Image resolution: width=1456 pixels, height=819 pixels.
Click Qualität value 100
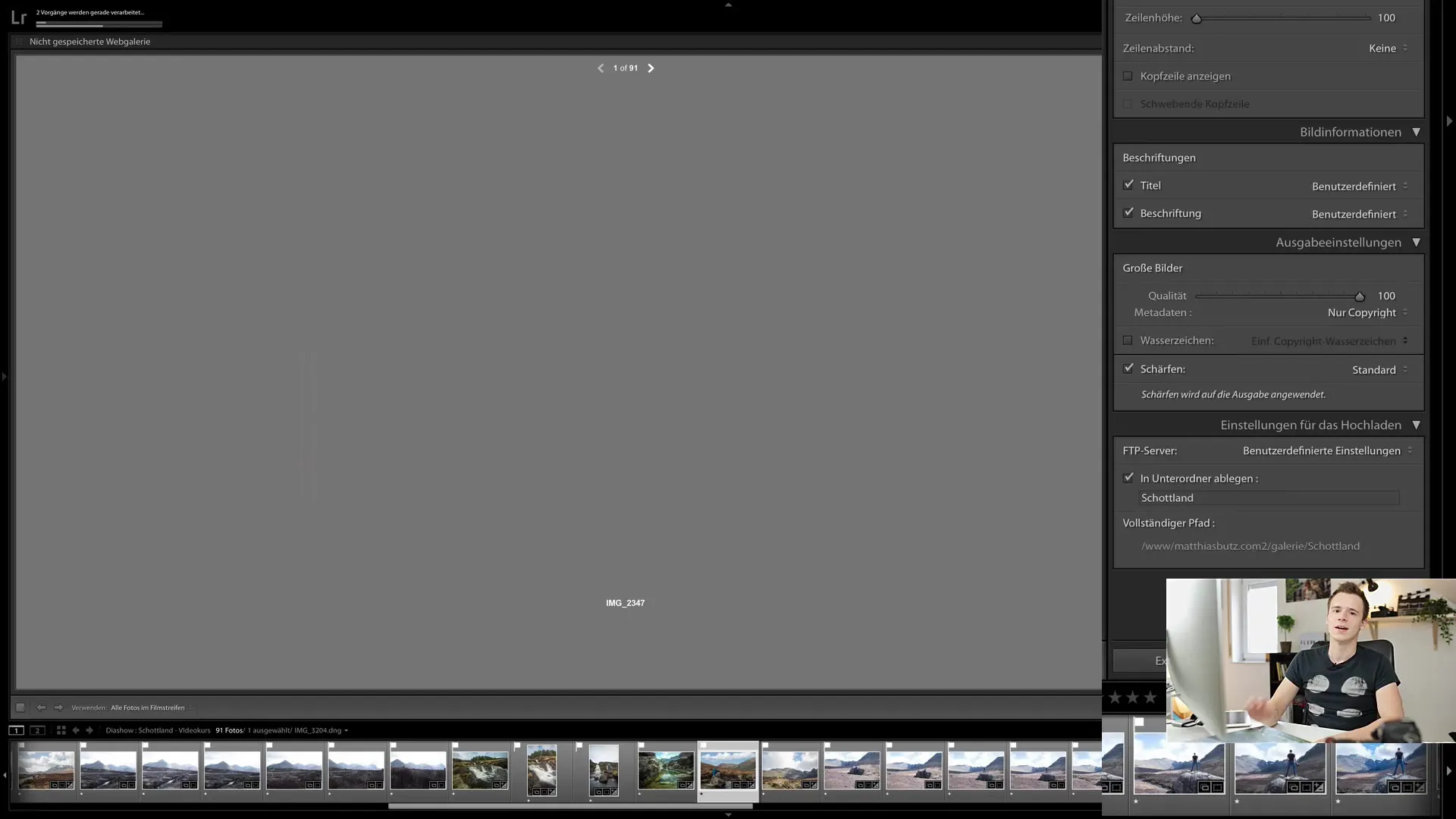(1386, 297)
